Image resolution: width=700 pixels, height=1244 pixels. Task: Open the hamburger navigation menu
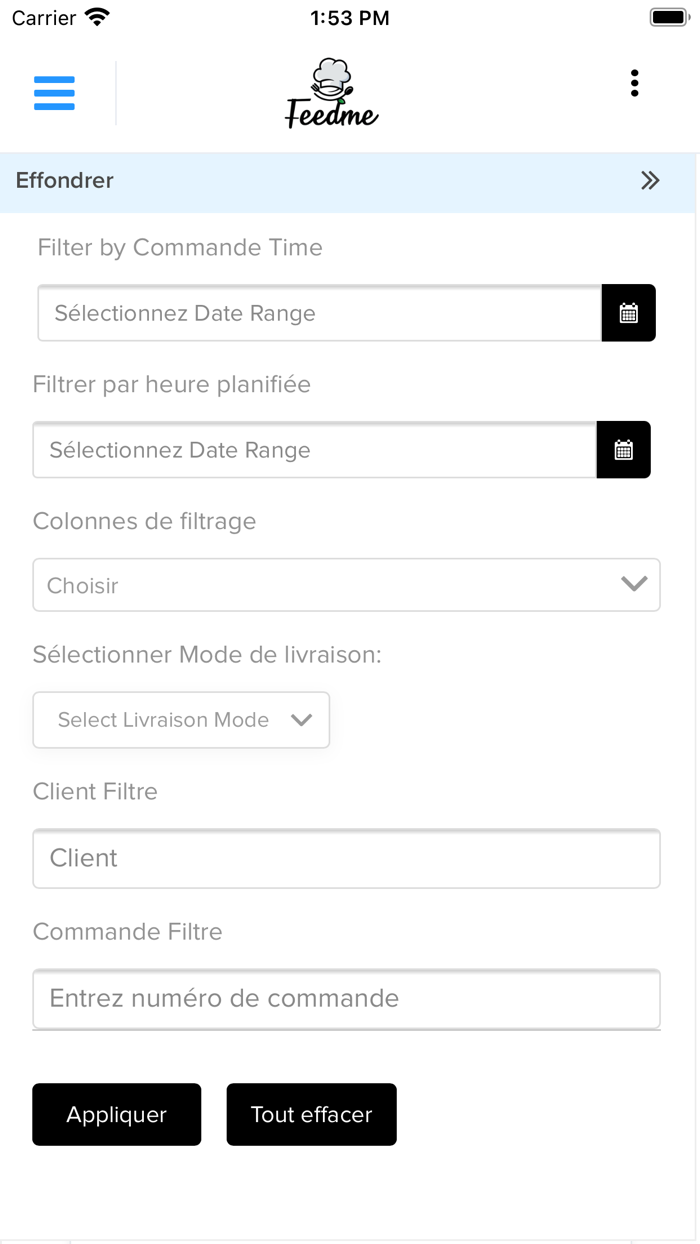click(54, 93)
